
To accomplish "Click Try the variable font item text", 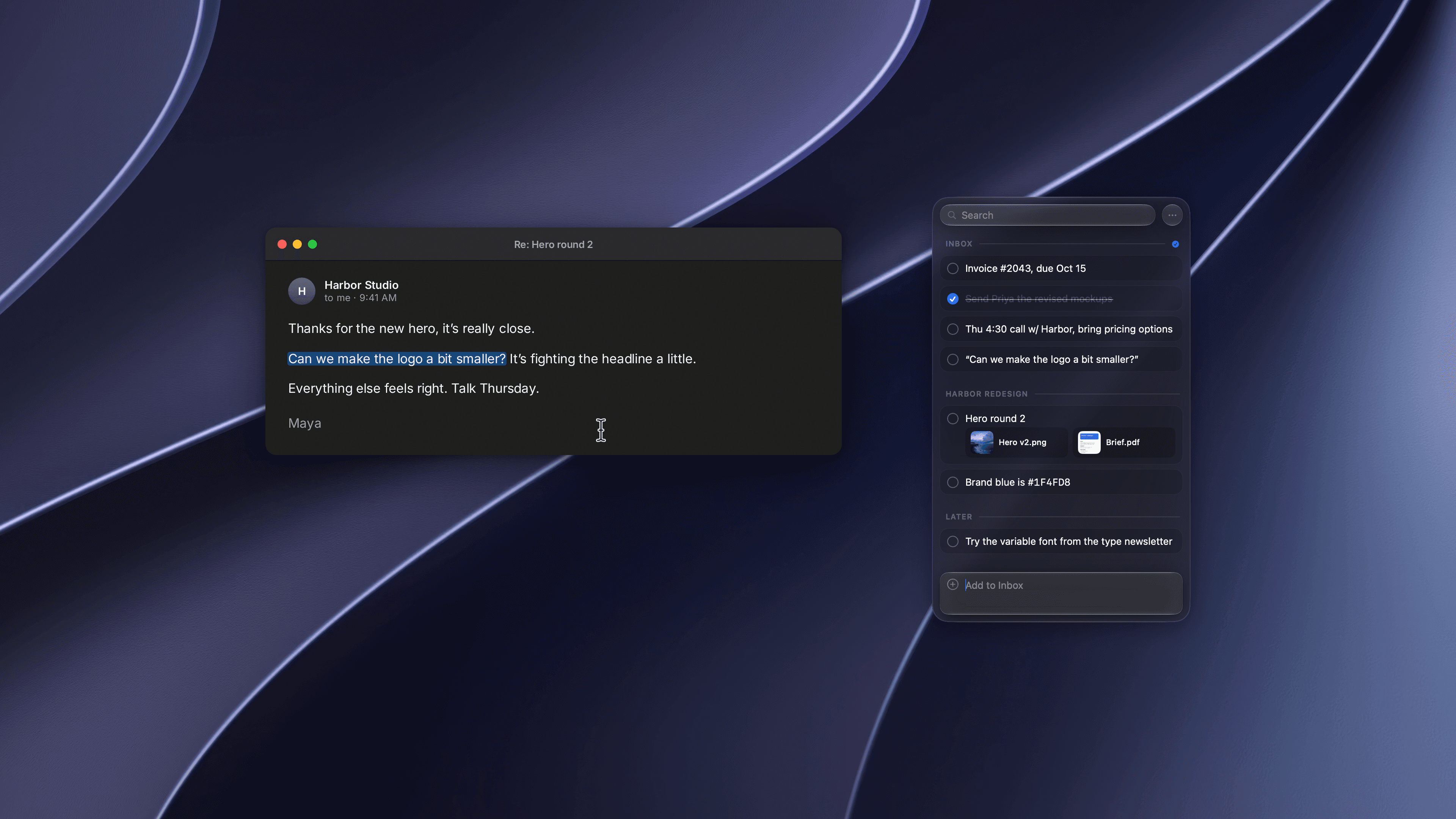I will click(1069, 541).
